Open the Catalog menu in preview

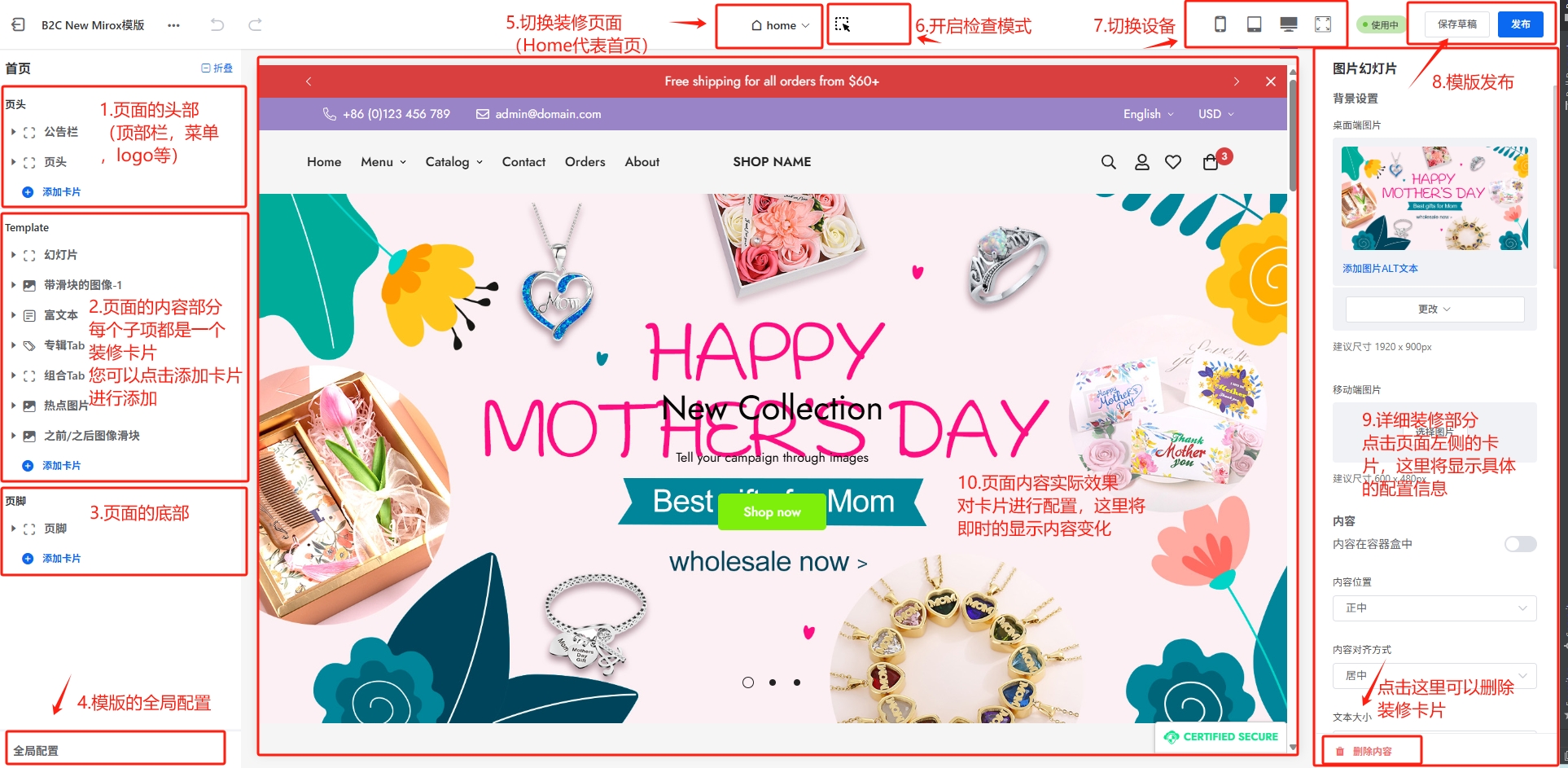(x=453, y=162)
